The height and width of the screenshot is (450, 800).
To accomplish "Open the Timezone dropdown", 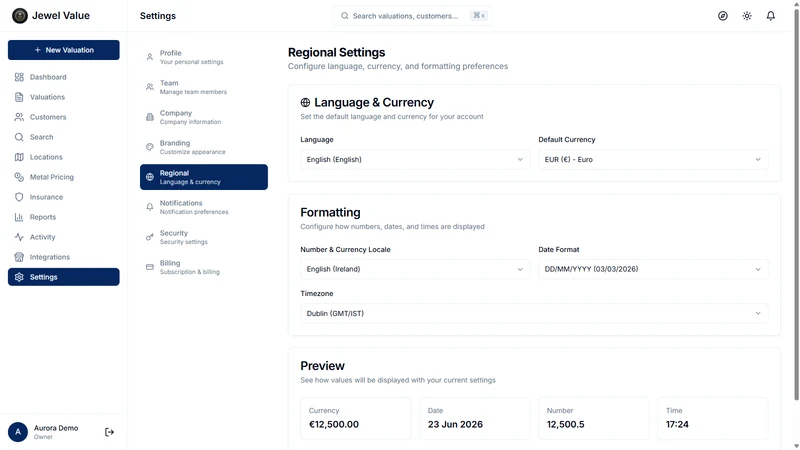I will pos(534,313).
